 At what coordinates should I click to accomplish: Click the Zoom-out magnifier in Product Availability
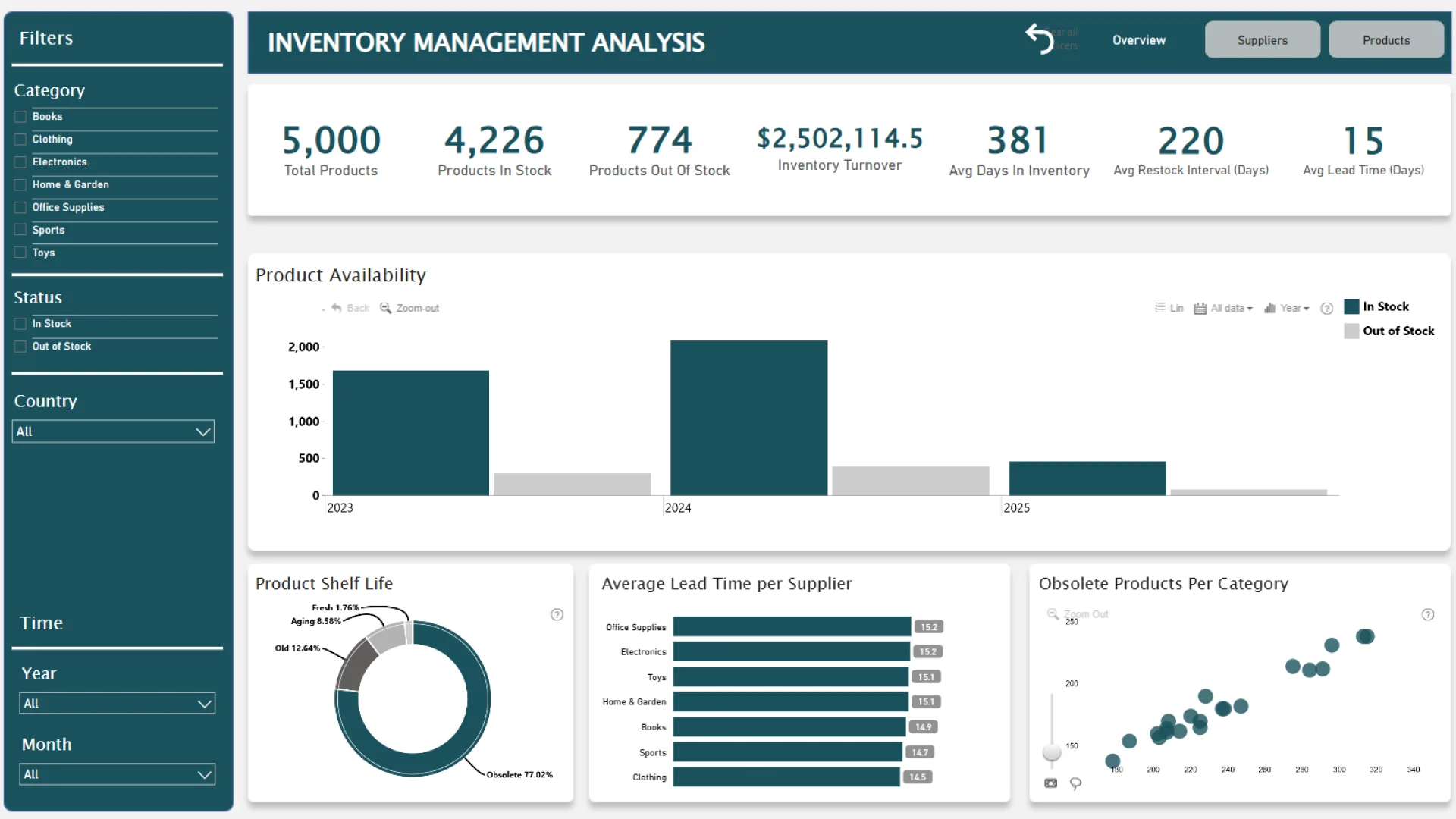click(386, 308)
